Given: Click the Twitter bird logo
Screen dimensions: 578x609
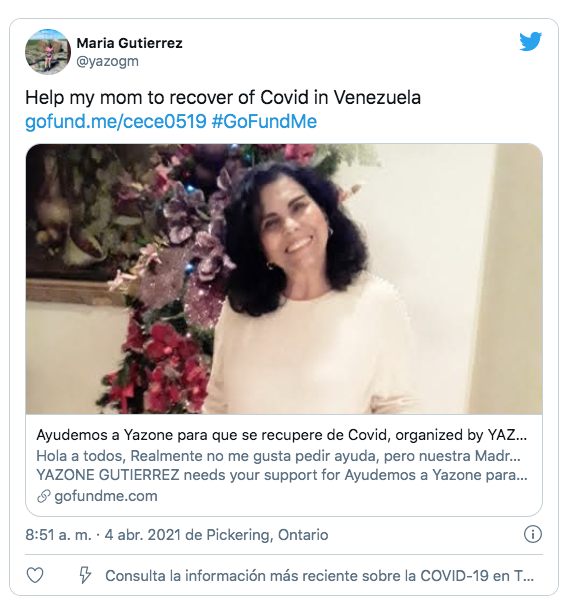Looking at the screenshot, I should click(530, 41).
